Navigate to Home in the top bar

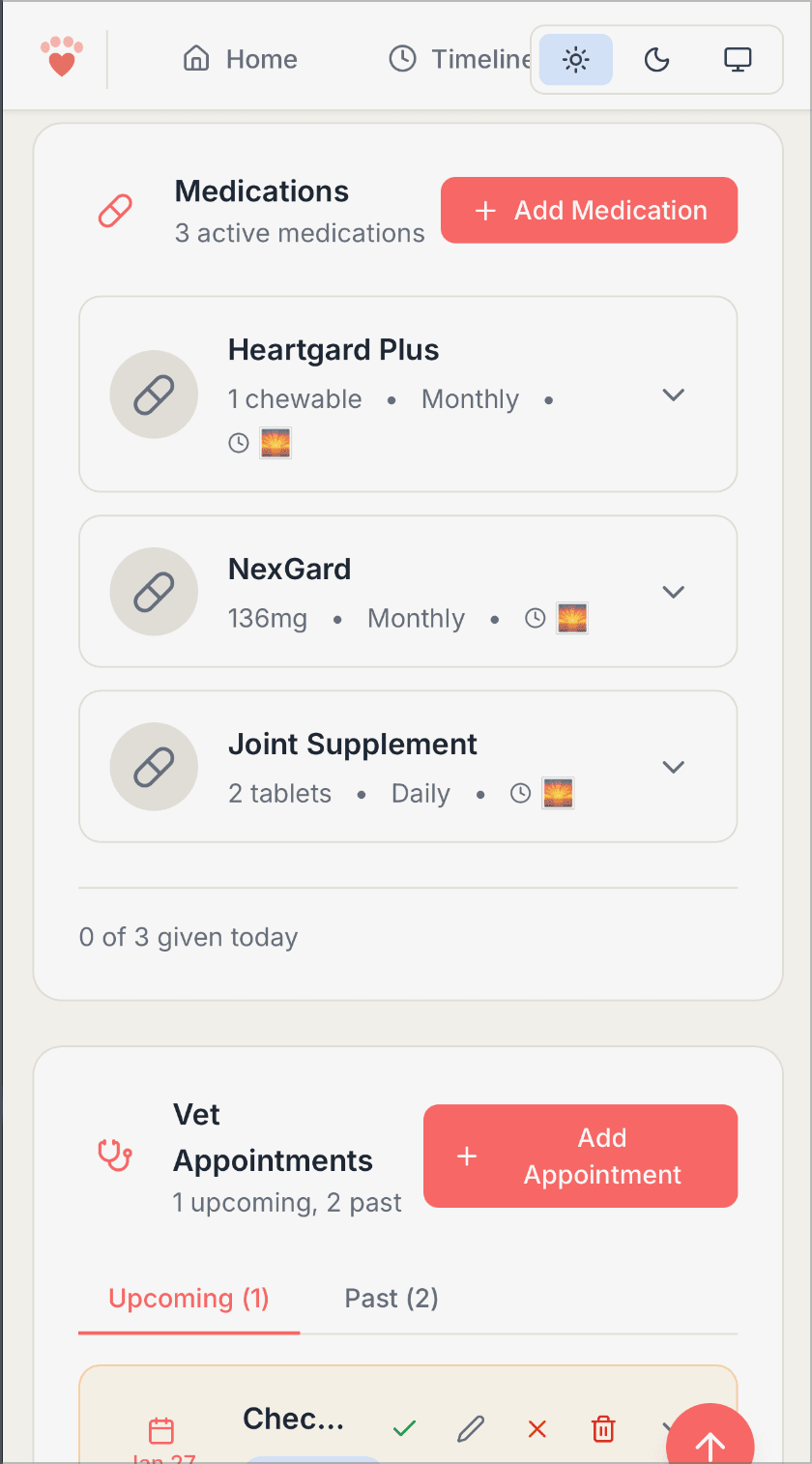point(239,59)
